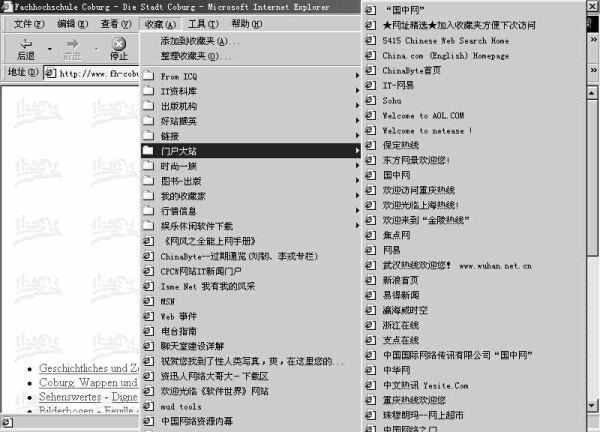Open 资讯人网络大哥大－下载区 favorite
The height and width of the screenshot is (432, 600).
(x=251, y=376)
